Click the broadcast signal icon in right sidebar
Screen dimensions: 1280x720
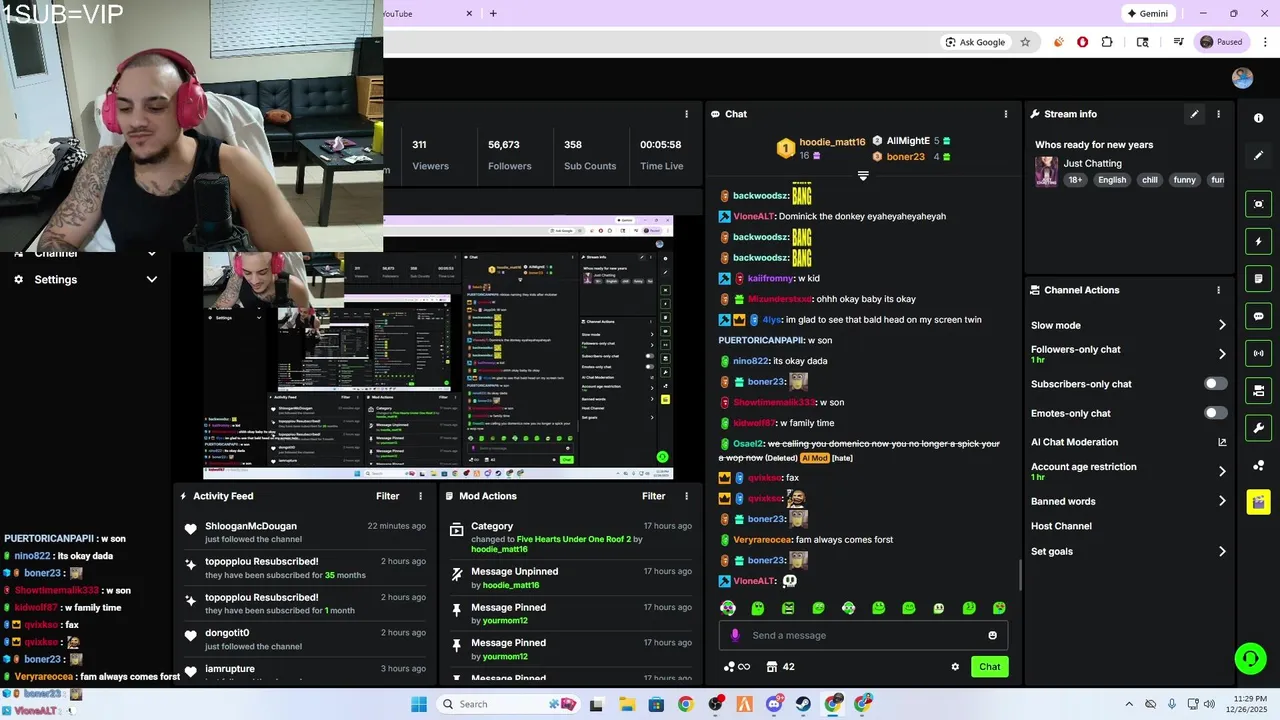pos(1258,353)
